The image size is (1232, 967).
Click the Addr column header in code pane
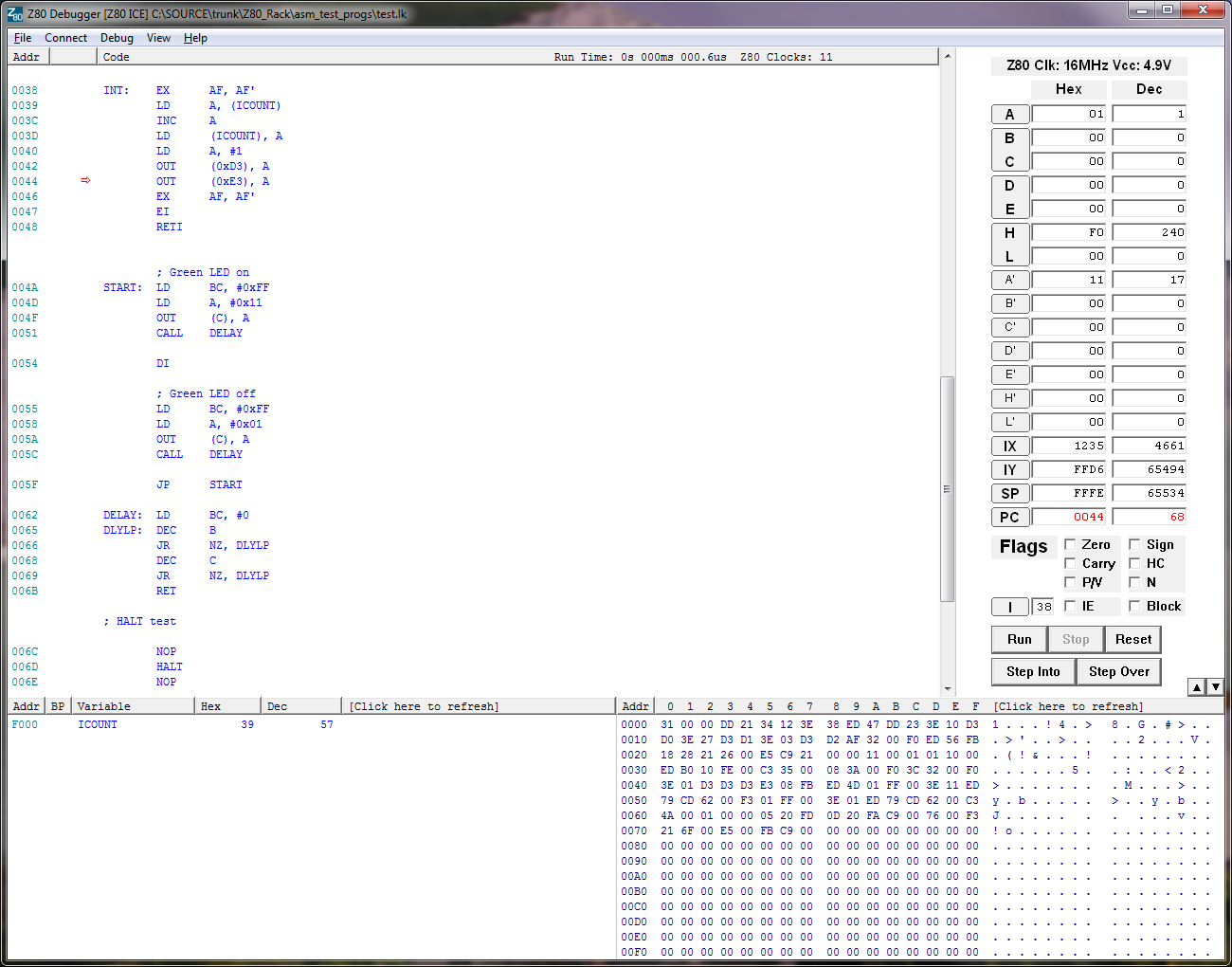click(x=27, y=57)
